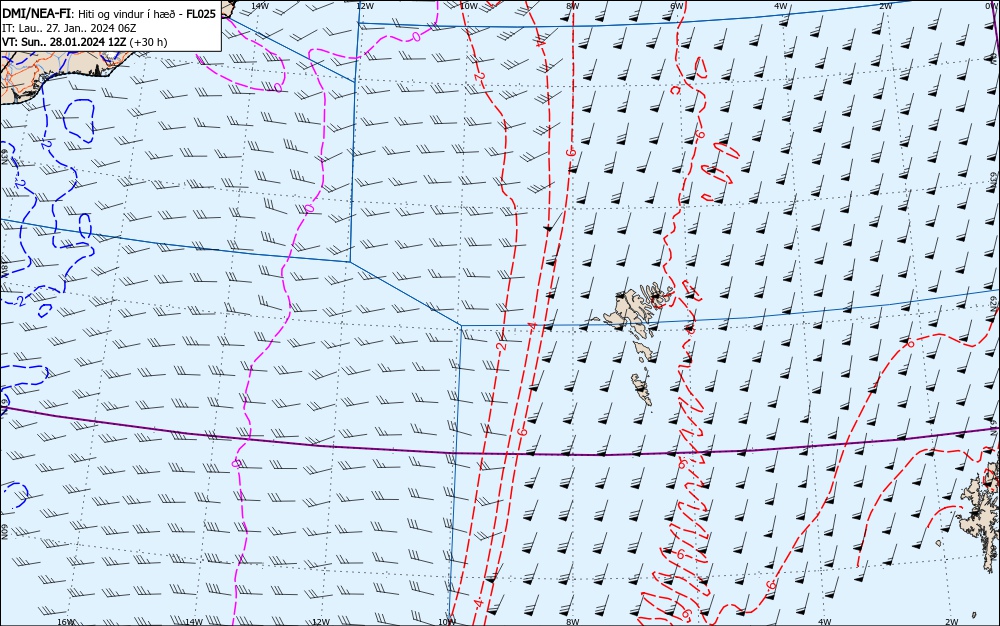Click the '16W' longitude label

click(x=66, y=622)
